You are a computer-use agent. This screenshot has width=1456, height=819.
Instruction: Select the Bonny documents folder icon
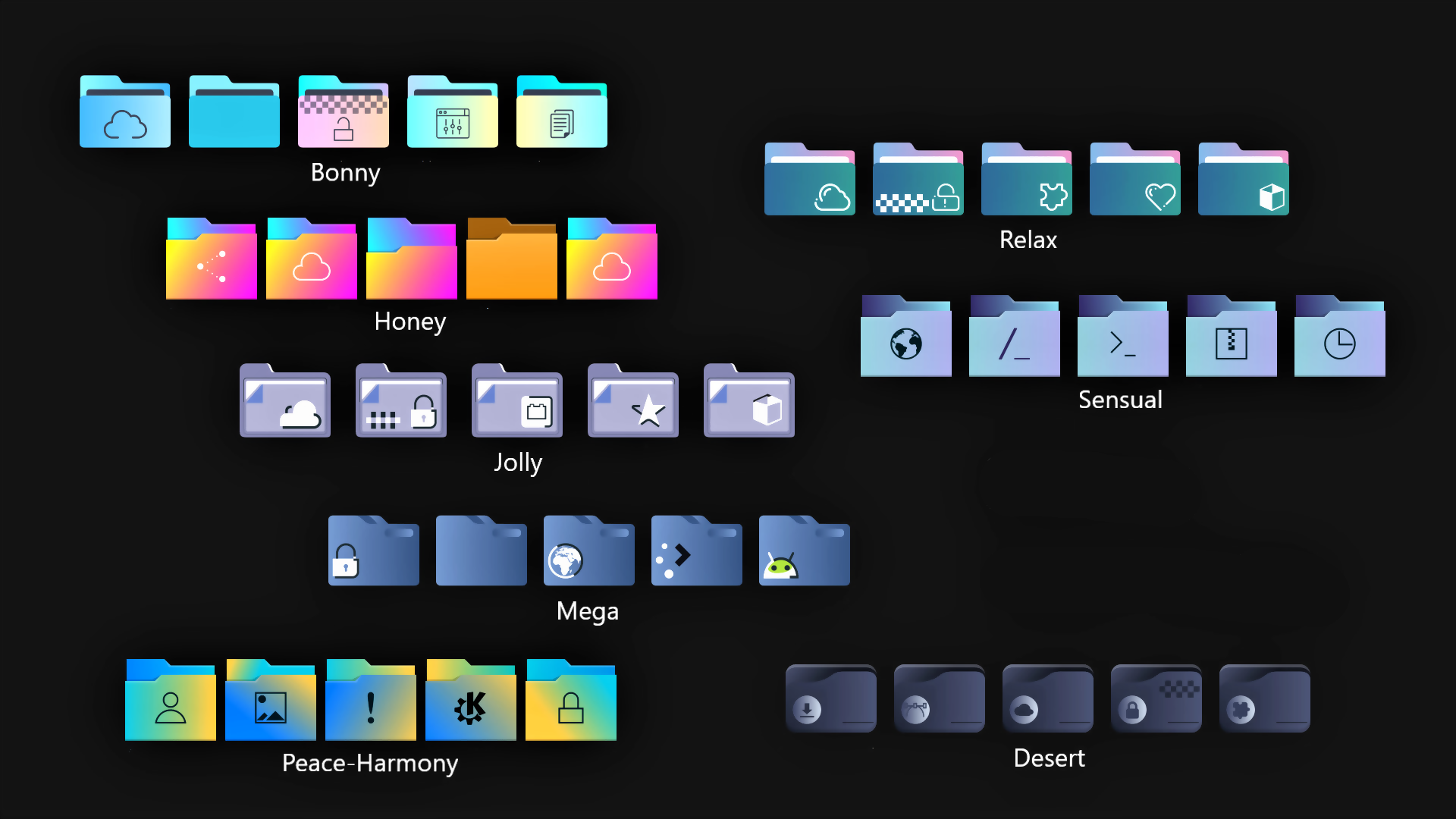(x=561, y=114)
